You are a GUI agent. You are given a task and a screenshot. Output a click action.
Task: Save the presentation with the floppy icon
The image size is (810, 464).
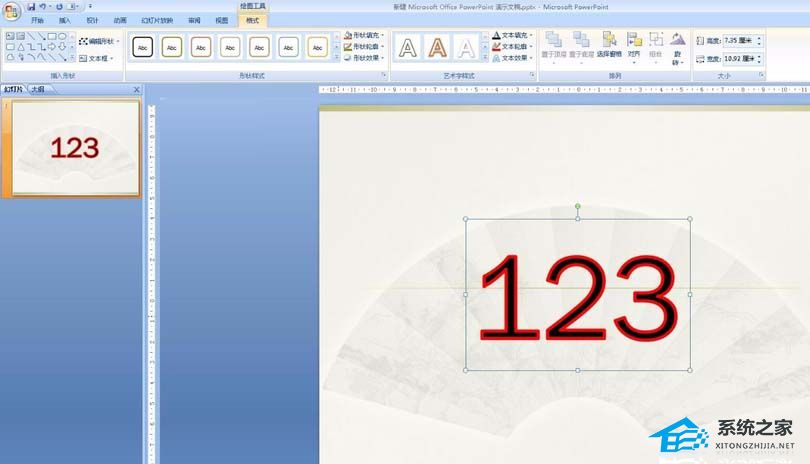(x=31, y=7)
